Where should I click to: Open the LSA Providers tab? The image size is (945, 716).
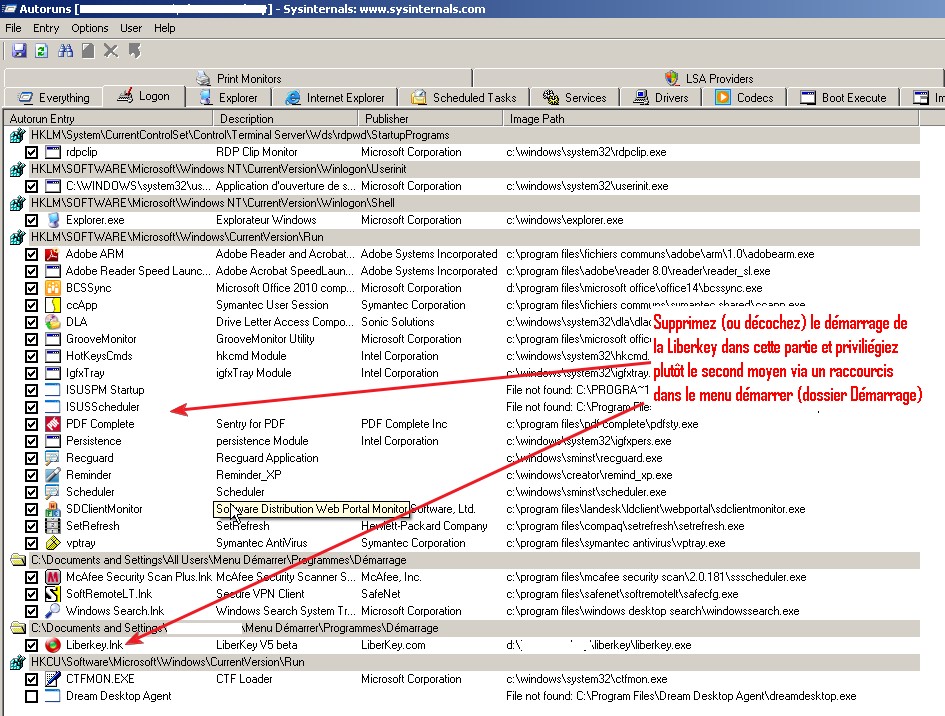pyautogui.click(x=708, y=78)
